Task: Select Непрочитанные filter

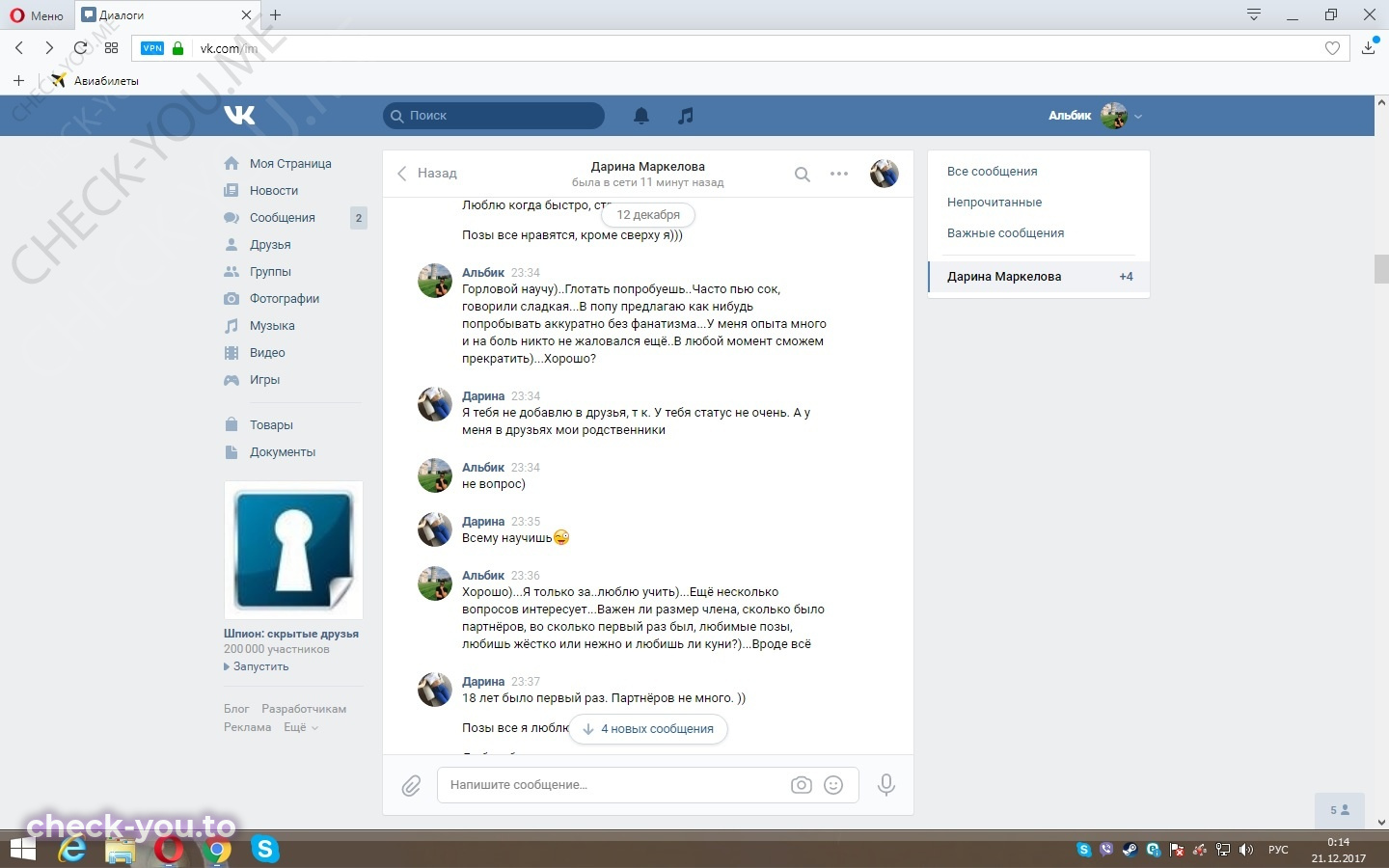Action: click(994, 203)
